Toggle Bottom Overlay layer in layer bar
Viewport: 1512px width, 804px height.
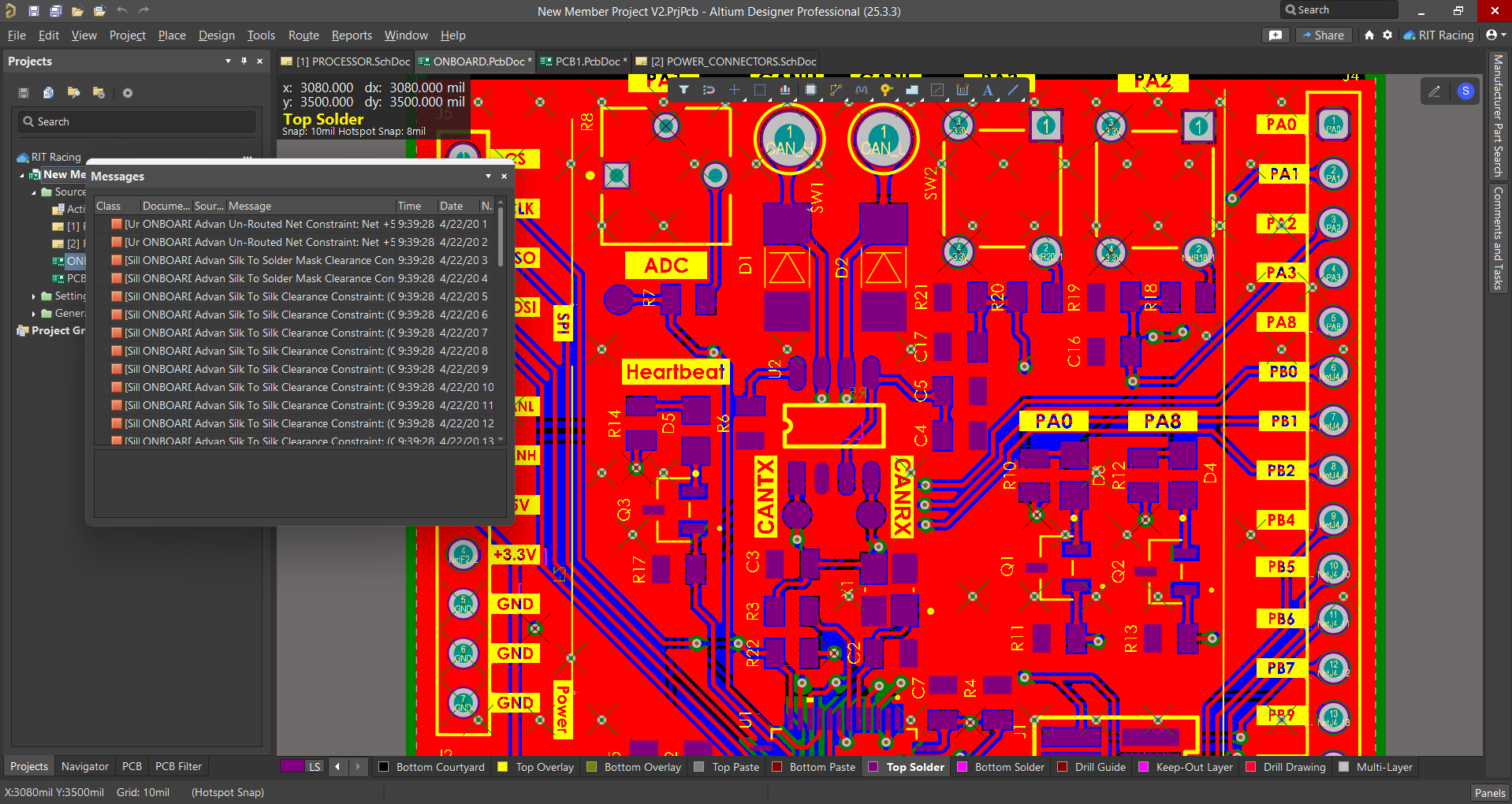[x=634, y=767]
